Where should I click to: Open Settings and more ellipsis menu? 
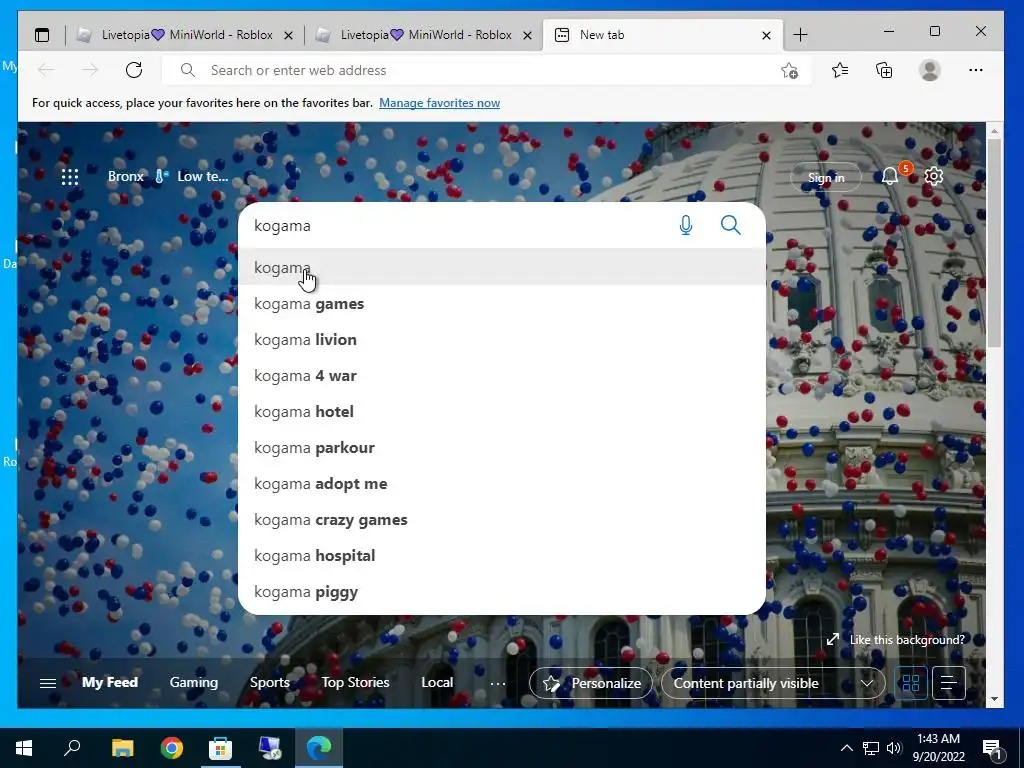(976, 70)
